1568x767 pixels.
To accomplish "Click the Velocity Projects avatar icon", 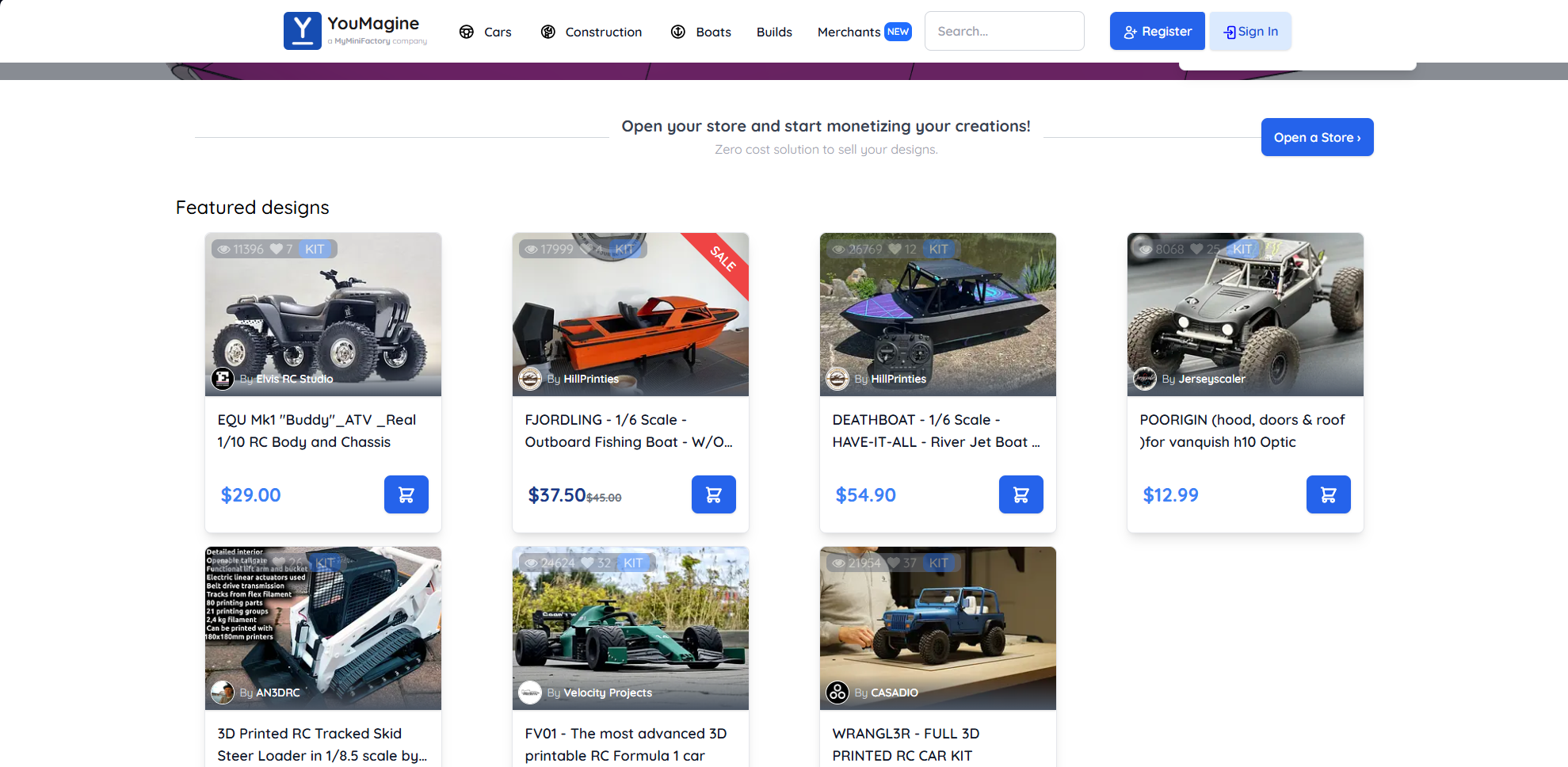I will point(530,693).
